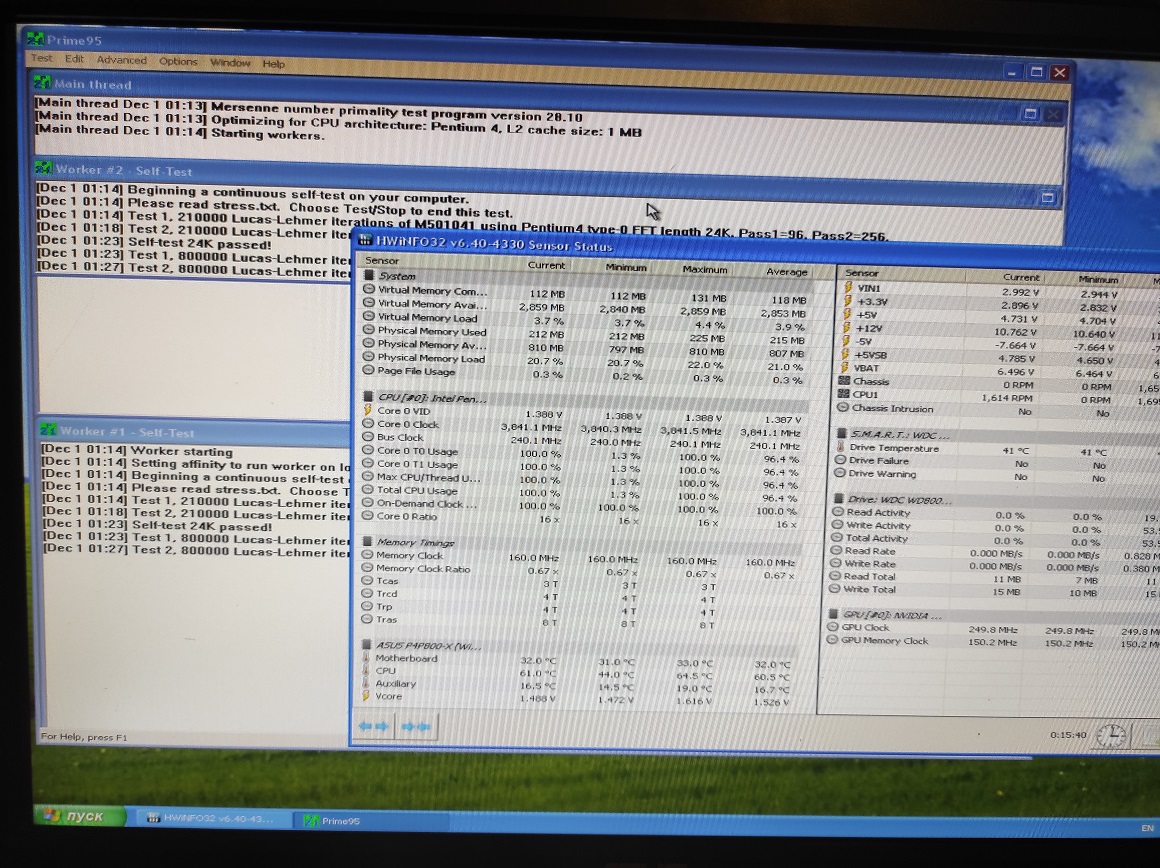
Task: Click the circle icon next to Read Activity
Action: coord(838,511)
